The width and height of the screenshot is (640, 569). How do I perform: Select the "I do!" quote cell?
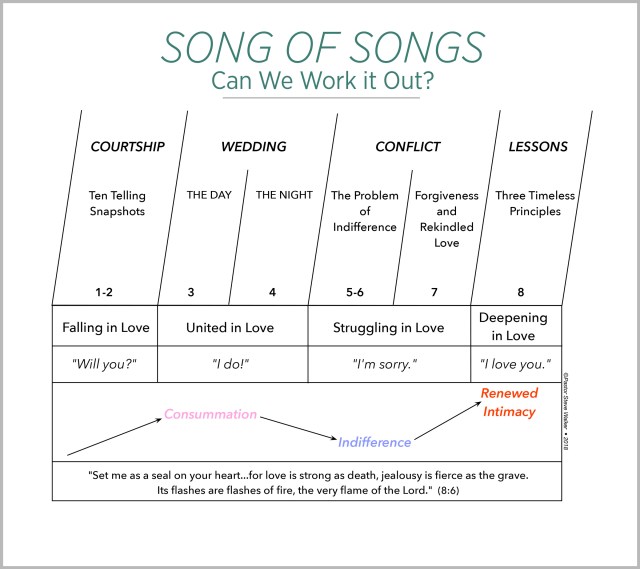(x=231, y=364)
